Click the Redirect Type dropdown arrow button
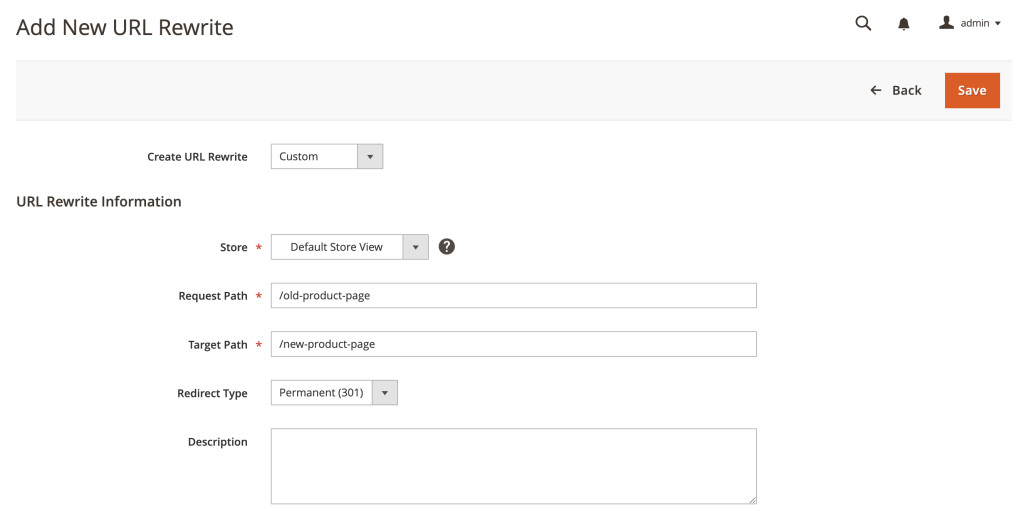Viewport: 1024px width, 517px height. (x=385, y=393)
